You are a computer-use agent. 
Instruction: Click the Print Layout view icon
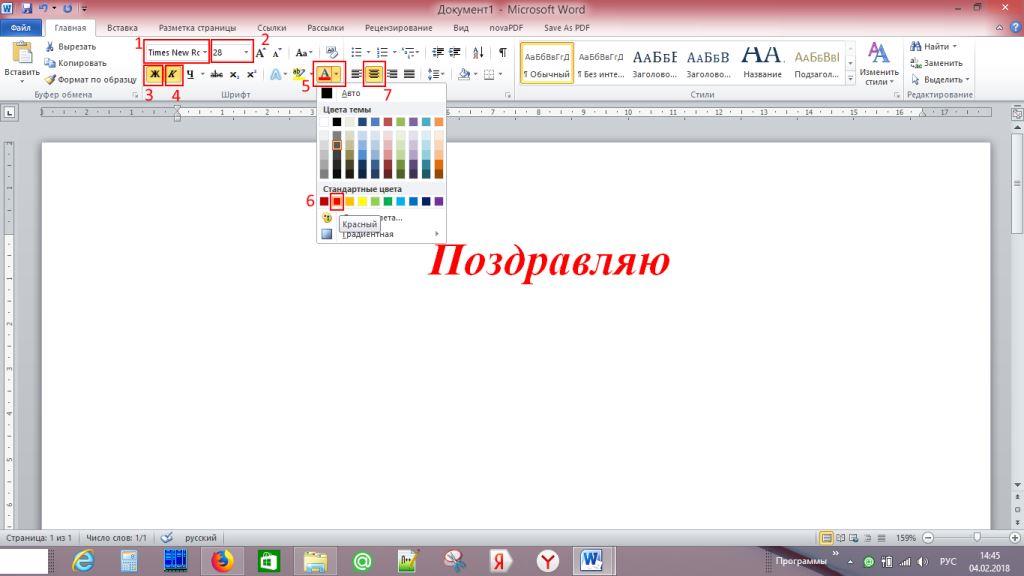826,537
